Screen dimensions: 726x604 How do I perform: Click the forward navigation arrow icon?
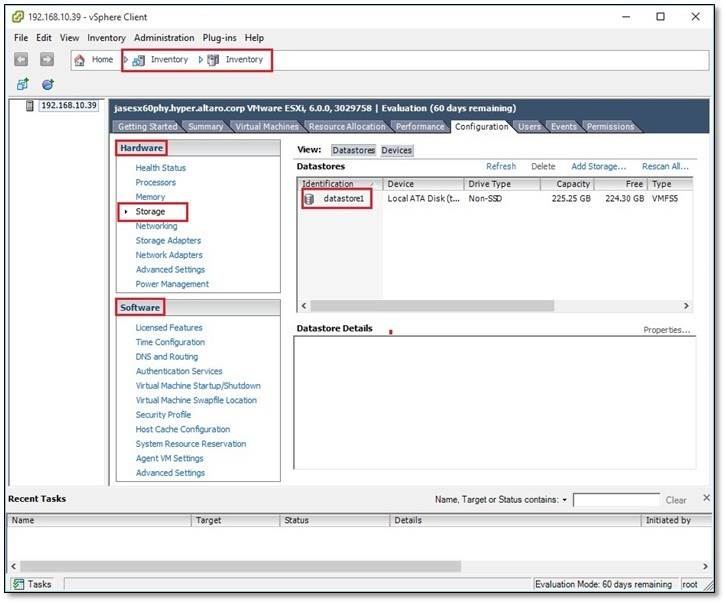(46, 59)
